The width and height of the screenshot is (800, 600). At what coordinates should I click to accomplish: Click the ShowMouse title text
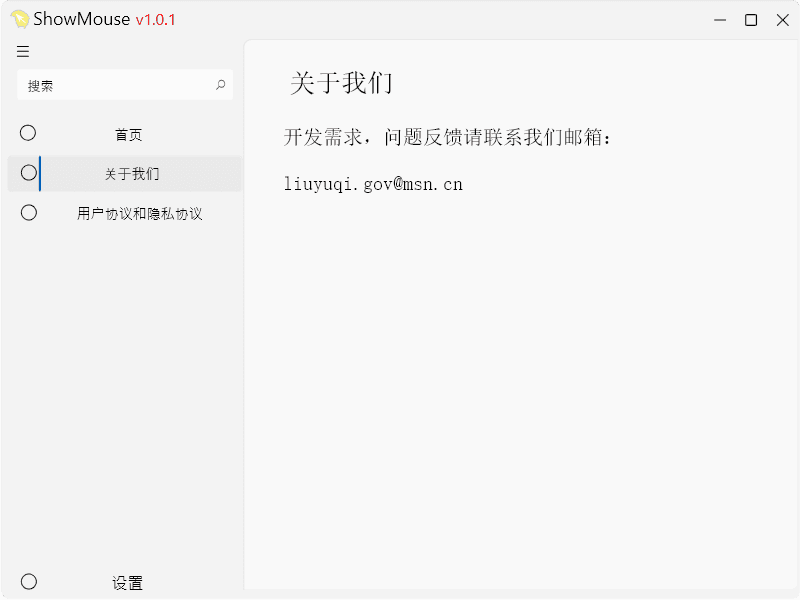[x=82, y=19]
